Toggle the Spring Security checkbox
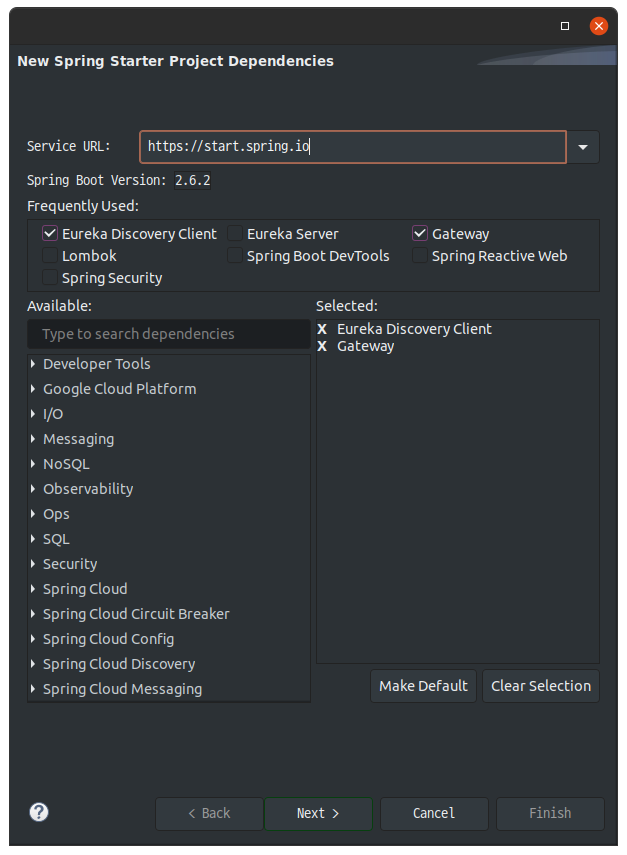Image resolution: width=627 pixels, height=855 pixels. [x=50, y=278]
